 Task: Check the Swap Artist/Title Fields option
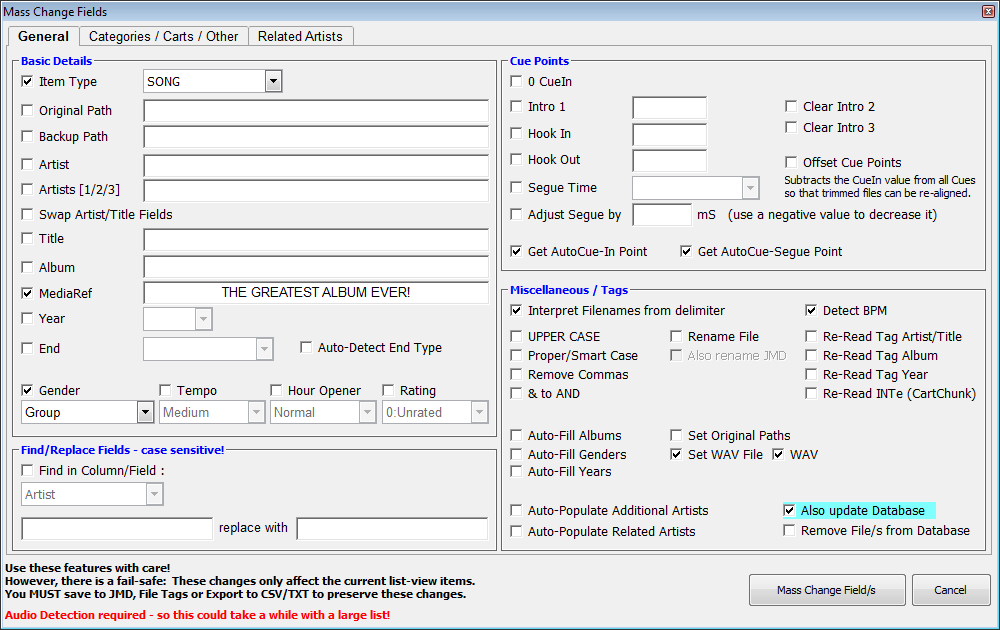28,215
